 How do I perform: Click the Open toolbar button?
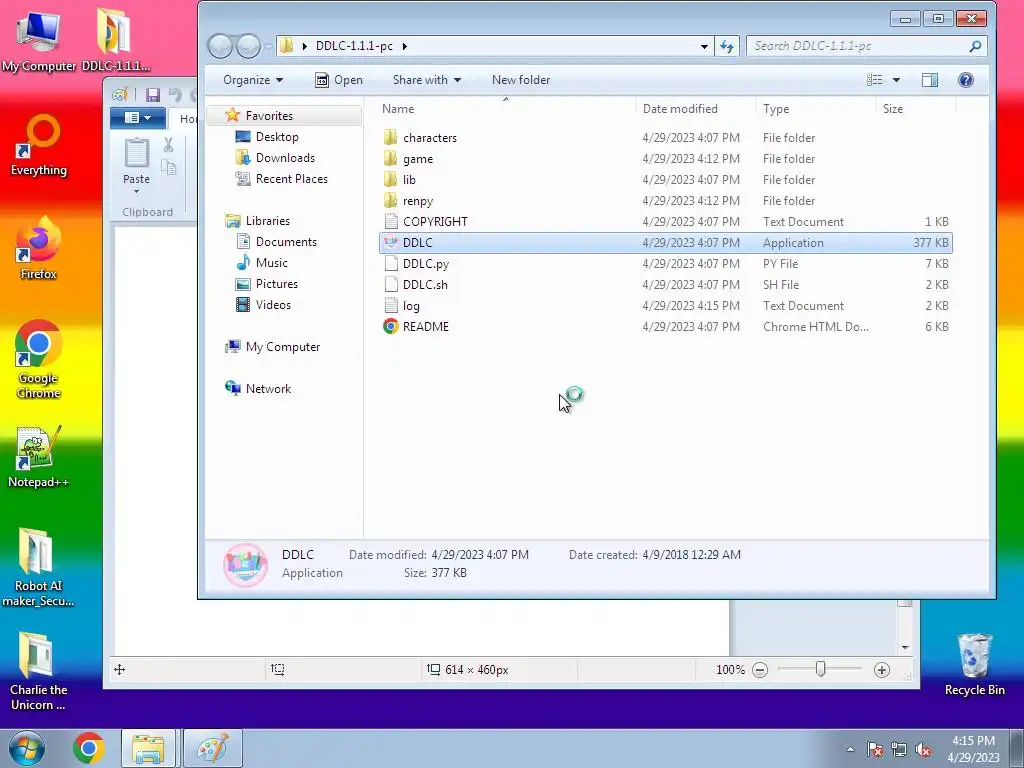pyautogui.click(x=338, y=80)
